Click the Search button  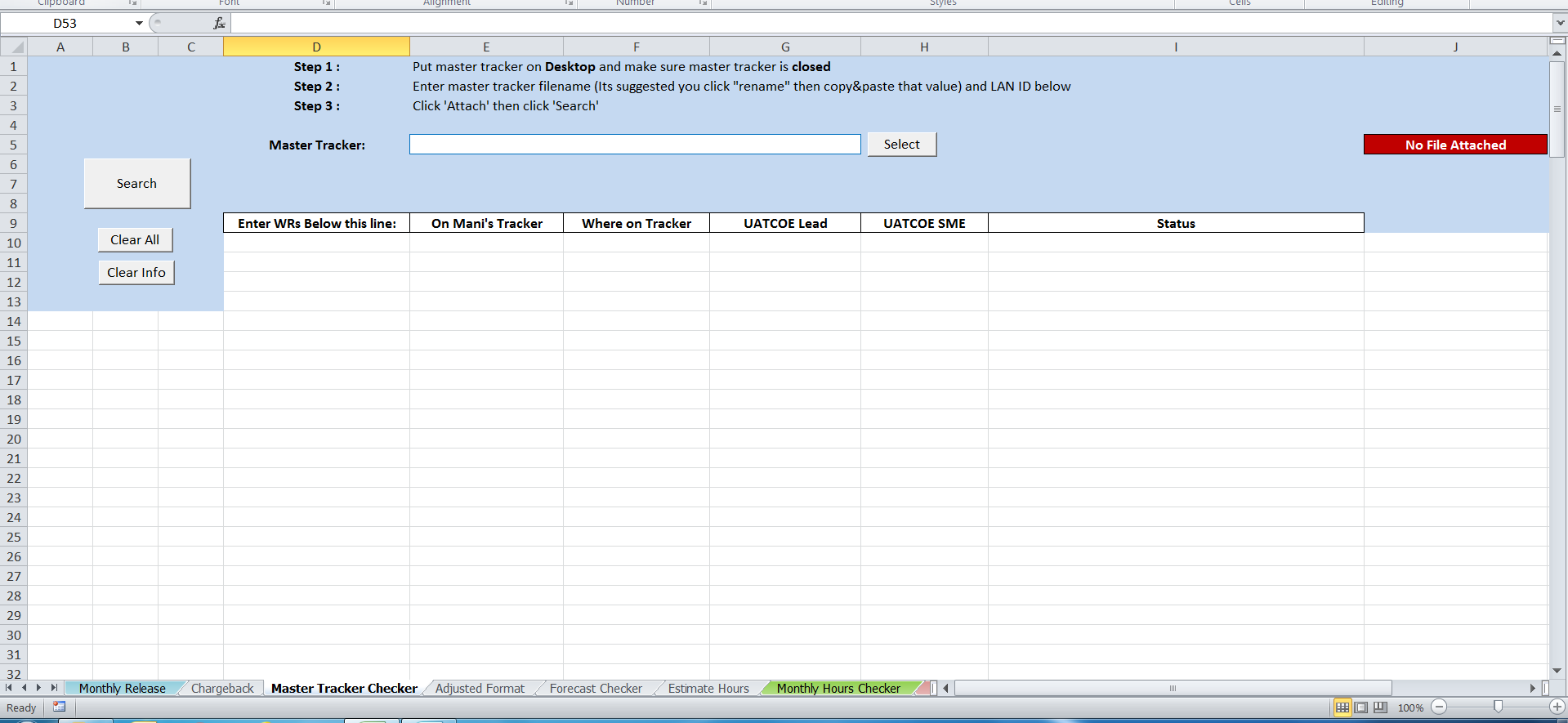[x=136, y=184]
